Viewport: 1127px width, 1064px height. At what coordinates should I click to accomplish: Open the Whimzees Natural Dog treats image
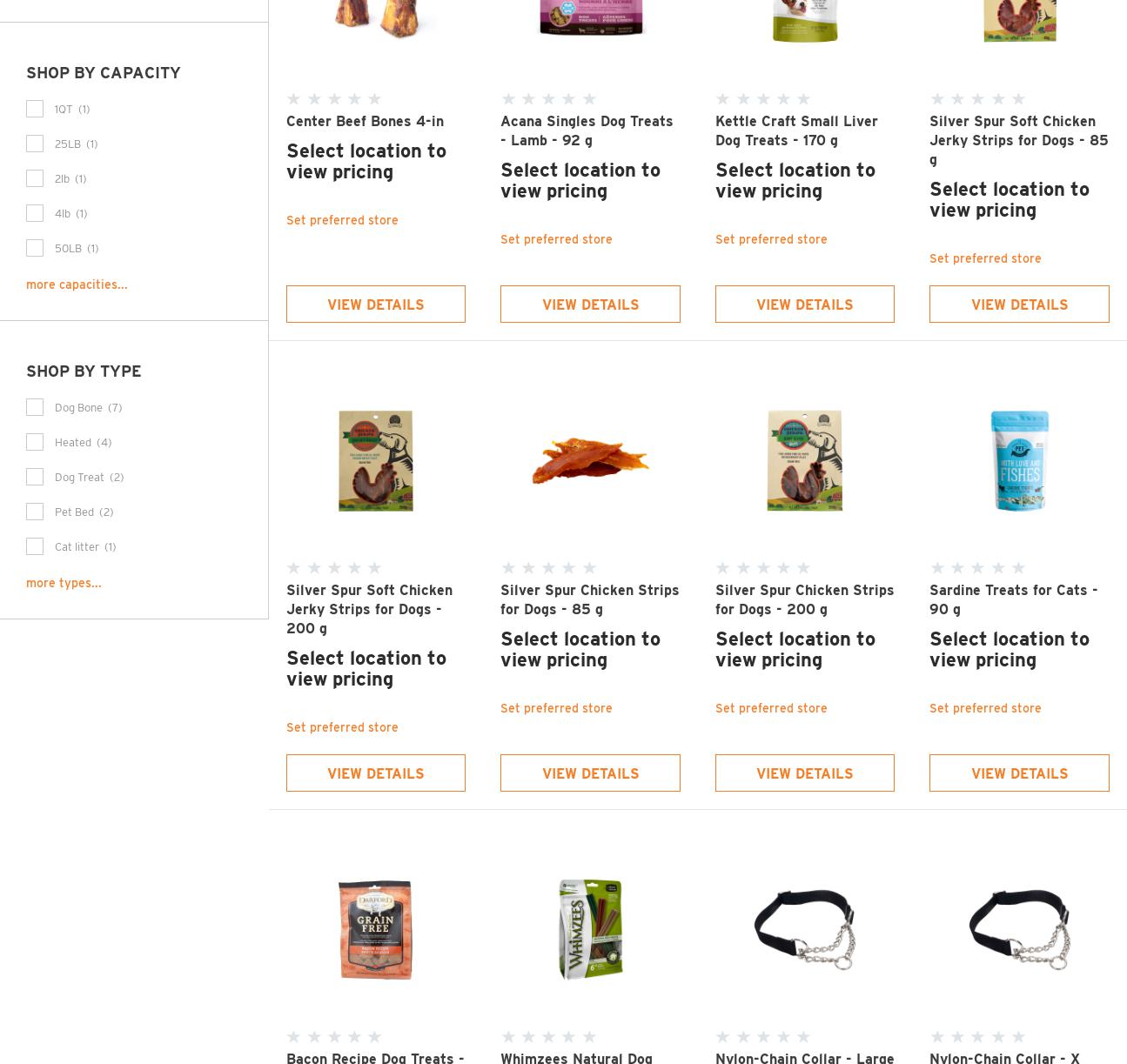(590, 929)
